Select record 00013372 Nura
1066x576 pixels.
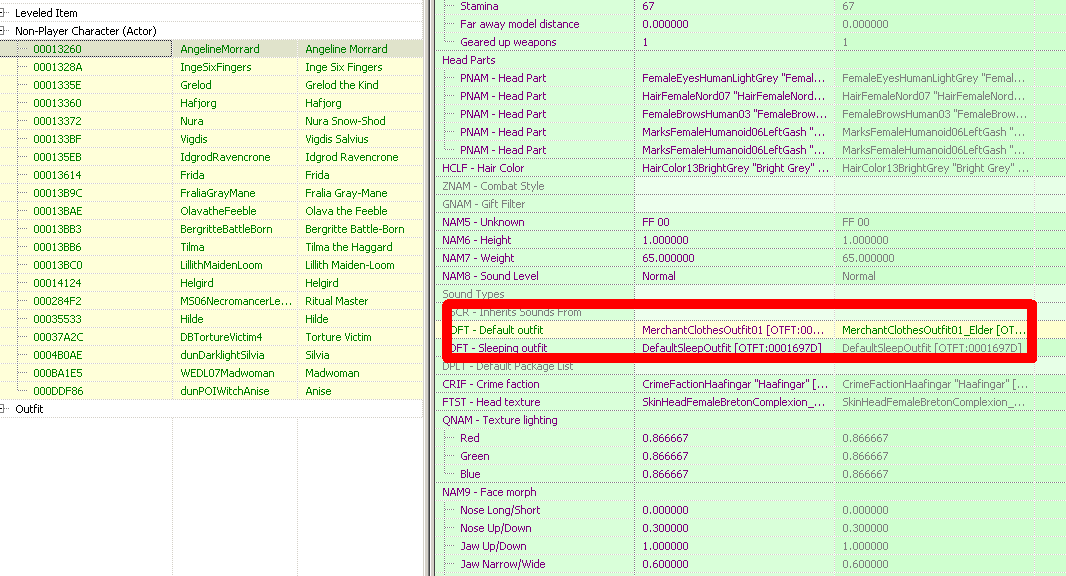(211, 121)
